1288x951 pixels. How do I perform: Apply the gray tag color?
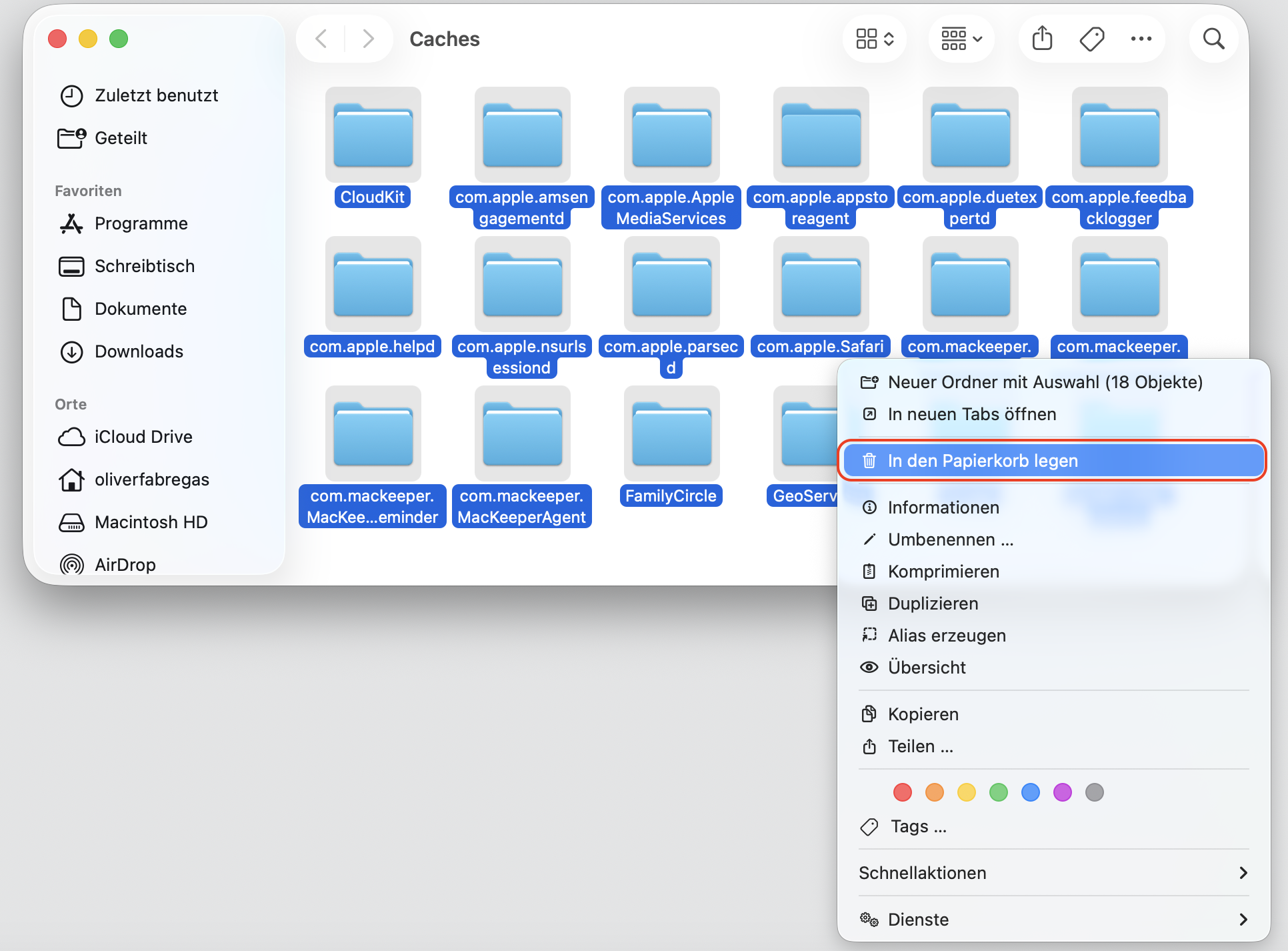pyautogui.click(x=1095, y=792)
